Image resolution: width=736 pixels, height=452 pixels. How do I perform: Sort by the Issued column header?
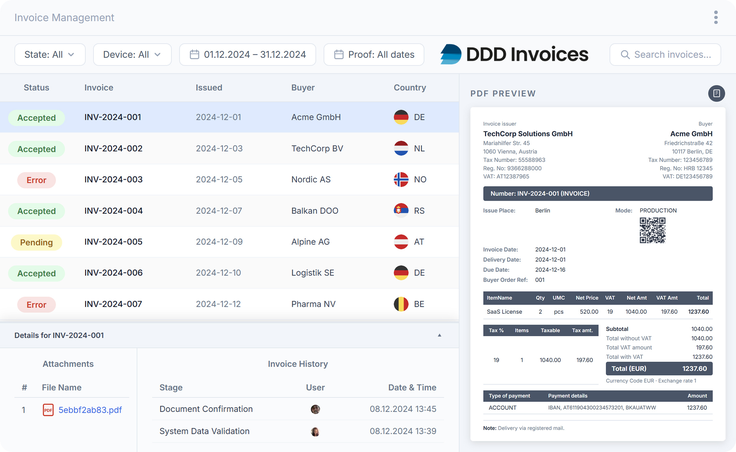click(x=209, y=87)
